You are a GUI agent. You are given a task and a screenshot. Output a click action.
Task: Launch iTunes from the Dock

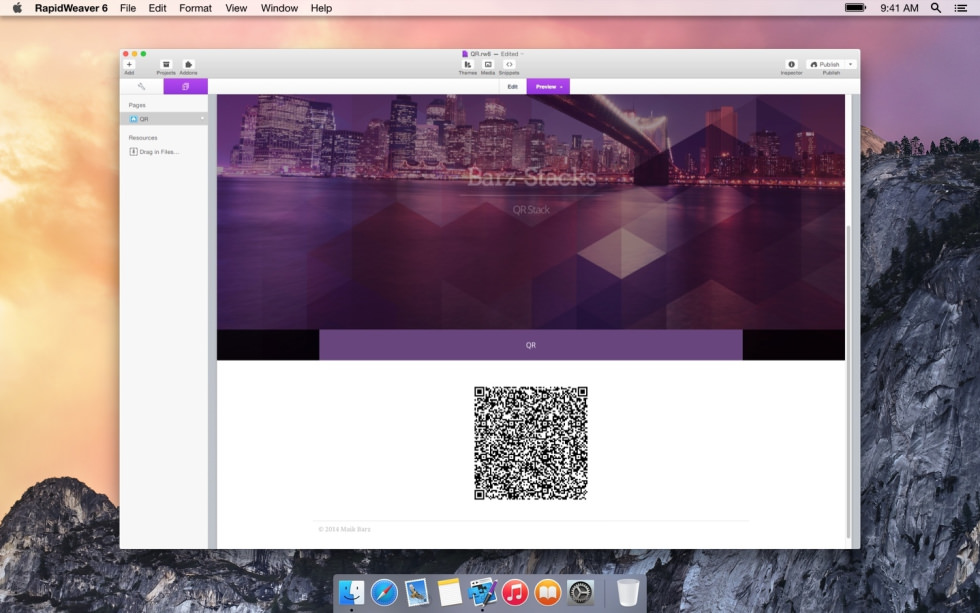tap(515, 592)
